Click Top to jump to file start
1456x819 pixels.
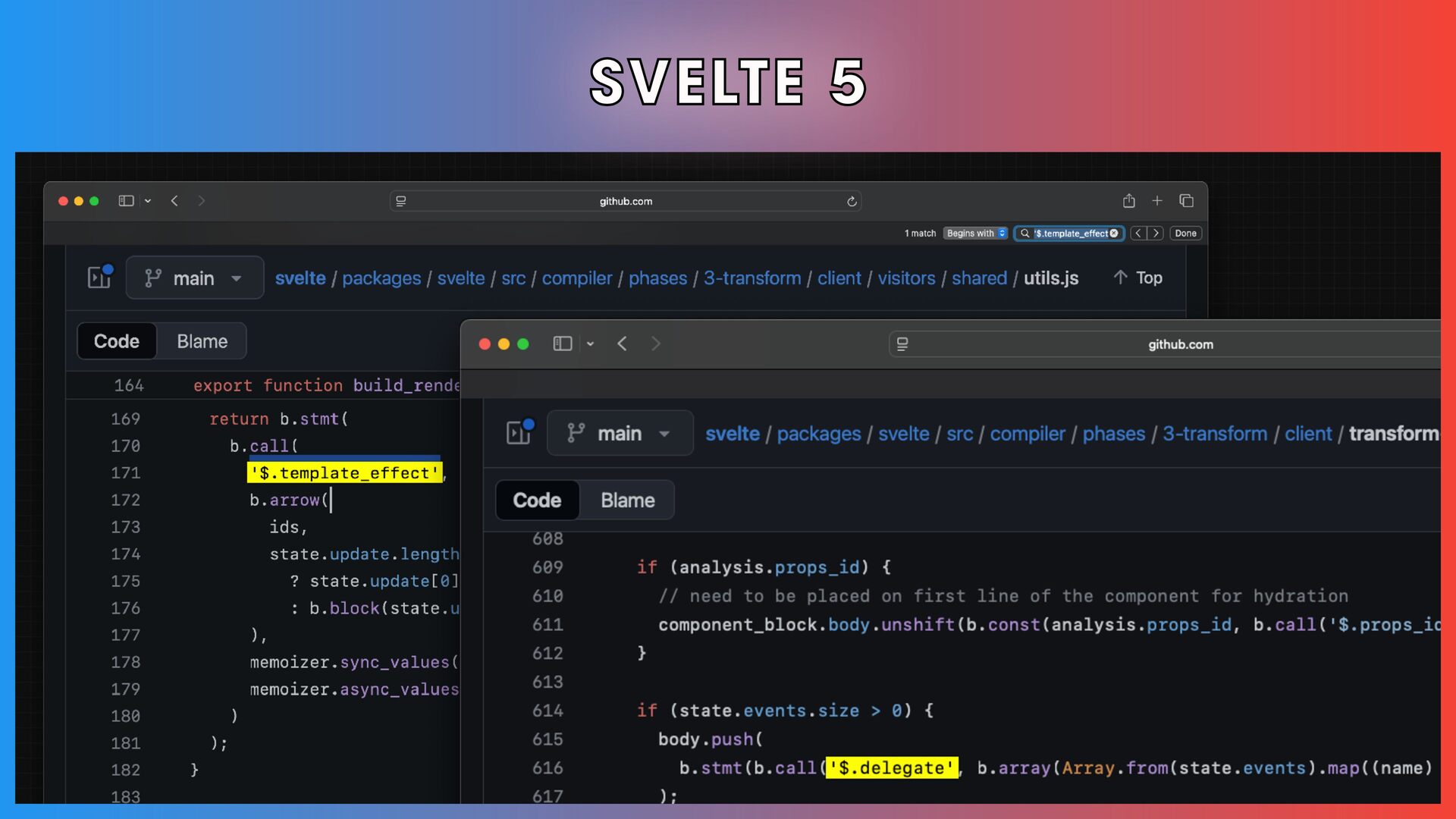pyautogui.click(x=1137, y=278)
